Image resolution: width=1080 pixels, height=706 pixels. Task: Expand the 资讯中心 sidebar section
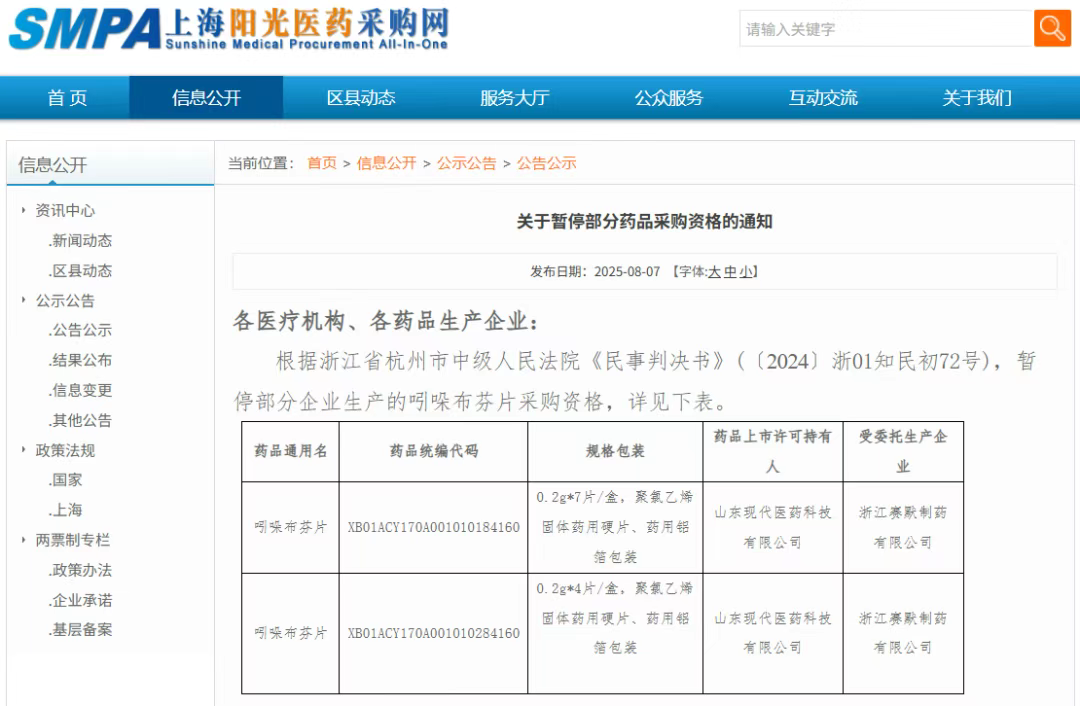point(65,210)
